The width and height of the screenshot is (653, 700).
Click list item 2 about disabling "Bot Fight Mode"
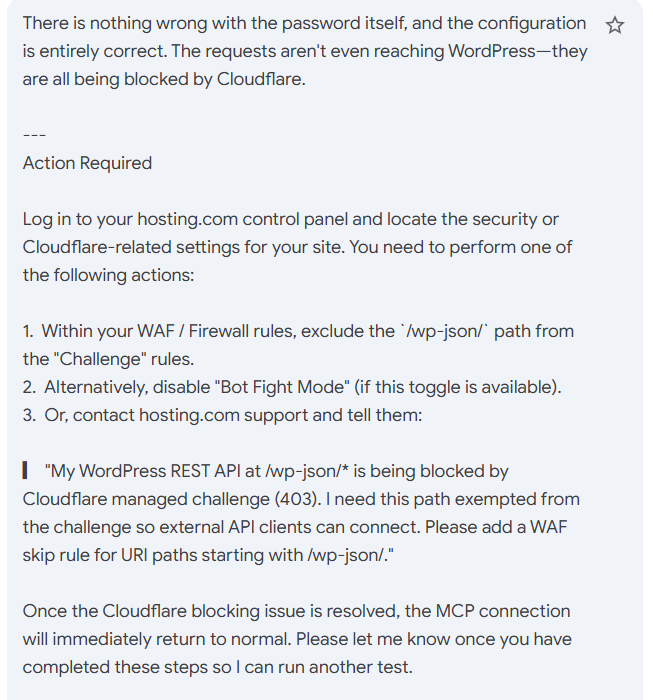294,387
